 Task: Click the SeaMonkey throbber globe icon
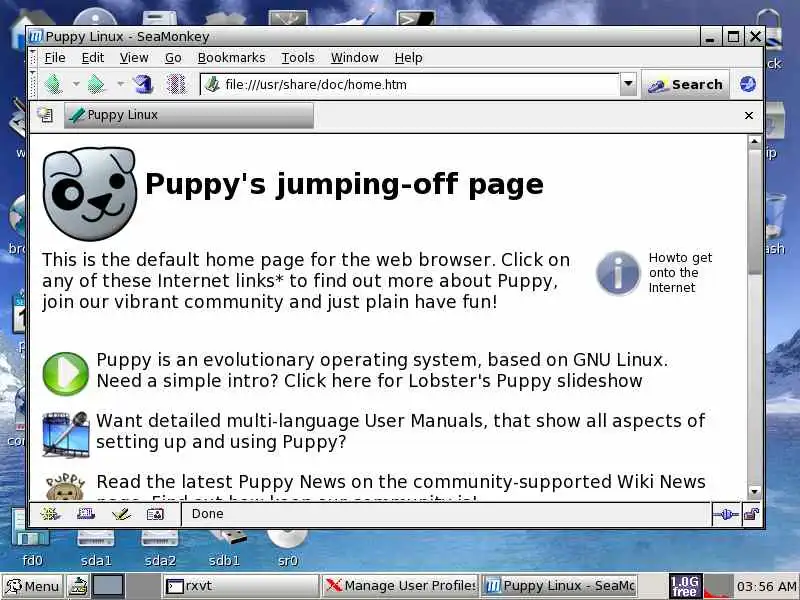748,84
